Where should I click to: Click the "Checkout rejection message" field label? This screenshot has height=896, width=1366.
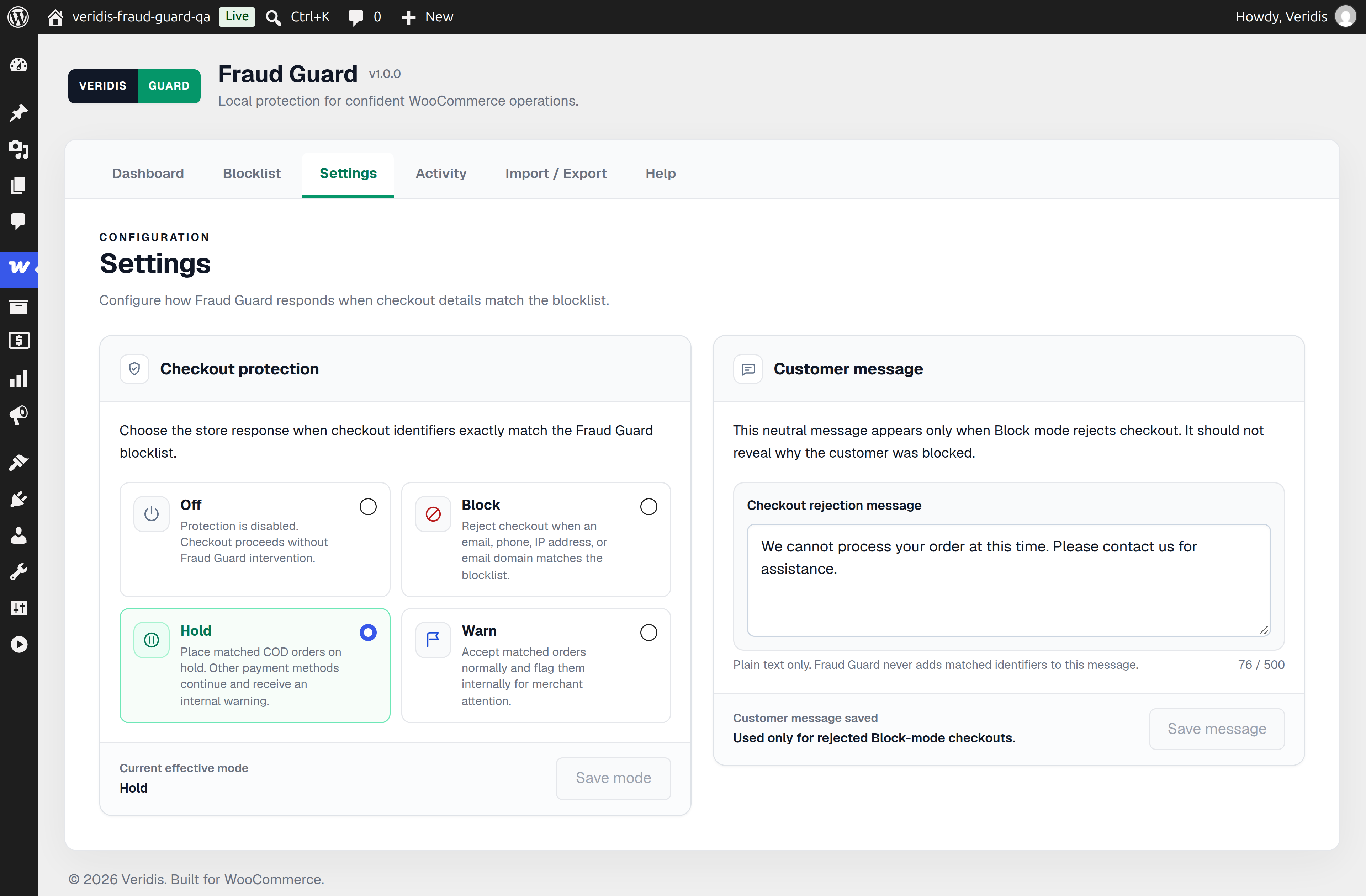pos(834,505)
